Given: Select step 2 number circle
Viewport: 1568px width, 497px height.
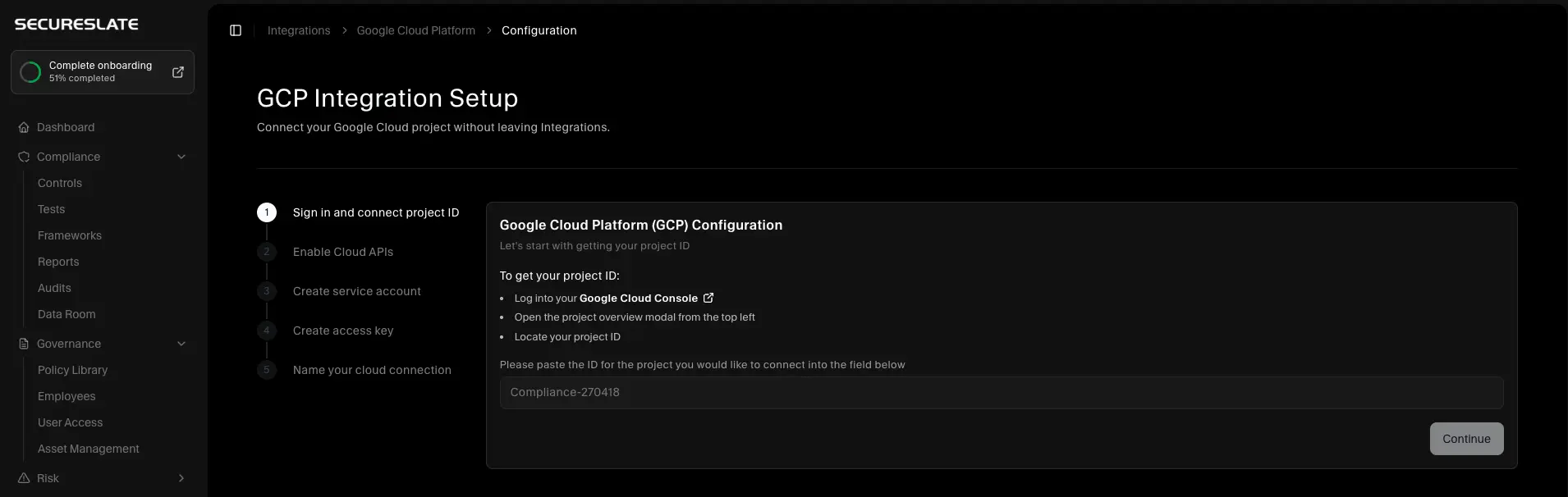Looking at the screenshot, I should 267,252.
